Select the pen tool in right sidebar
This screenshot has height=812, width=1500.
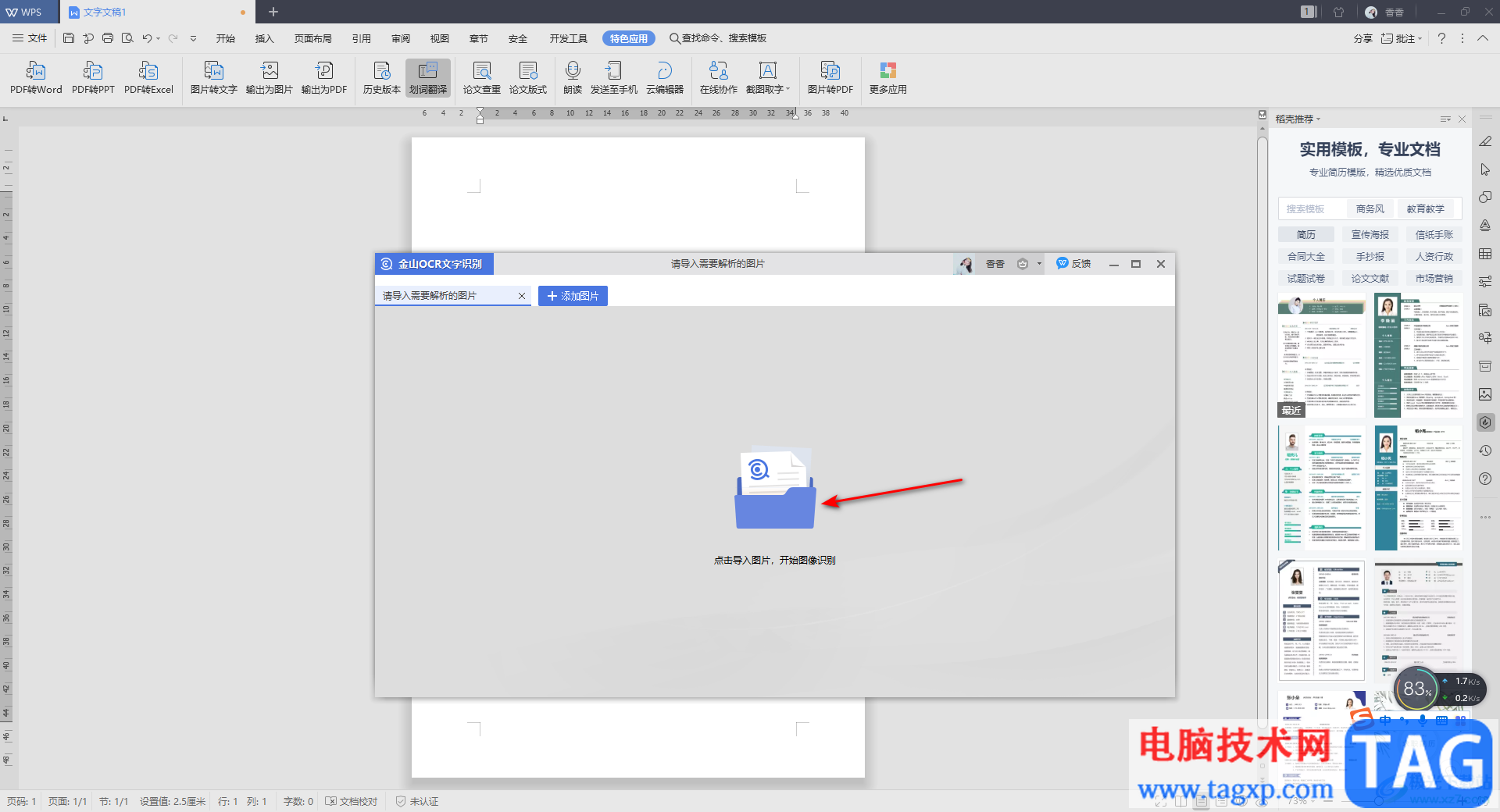1485,141
